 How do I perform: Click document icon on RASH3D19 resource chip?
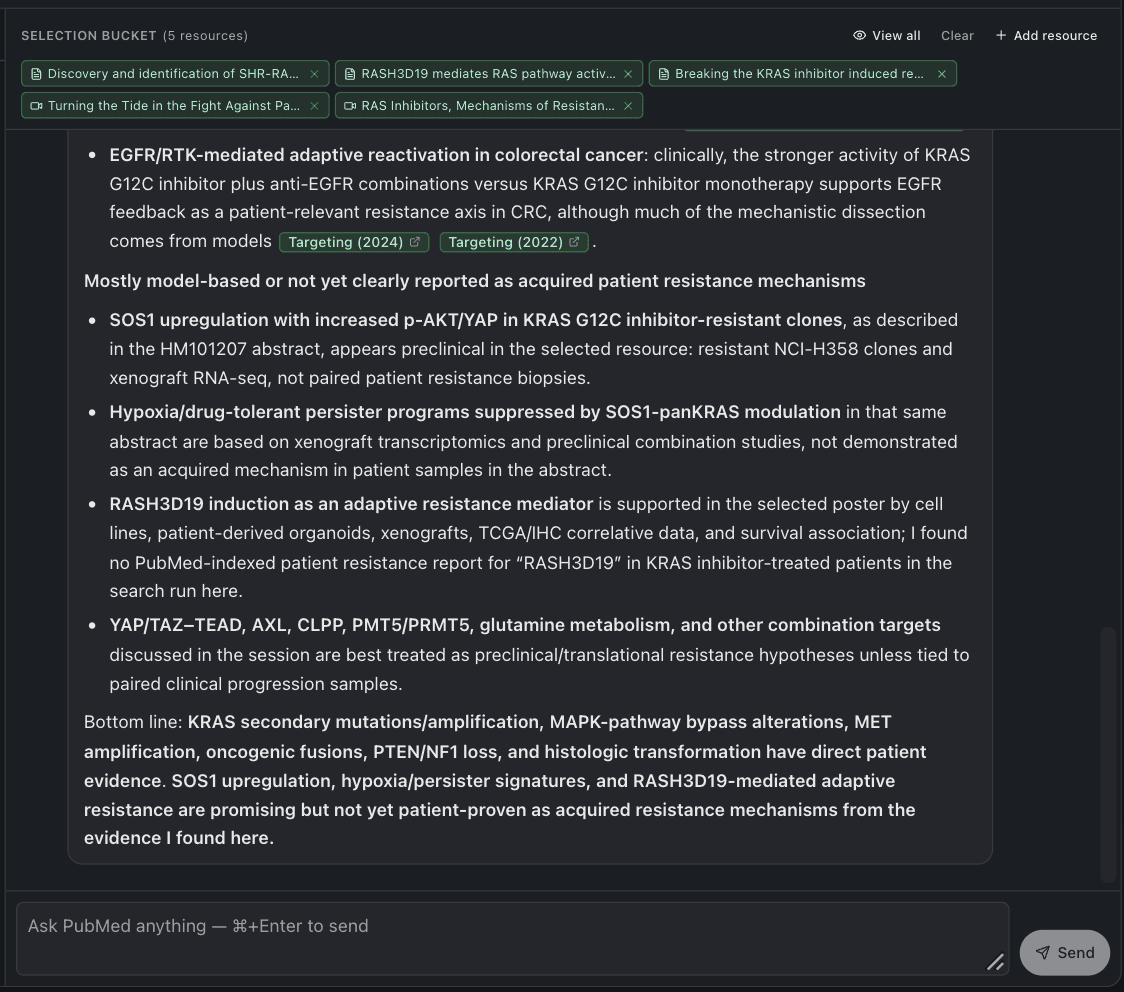350,74
